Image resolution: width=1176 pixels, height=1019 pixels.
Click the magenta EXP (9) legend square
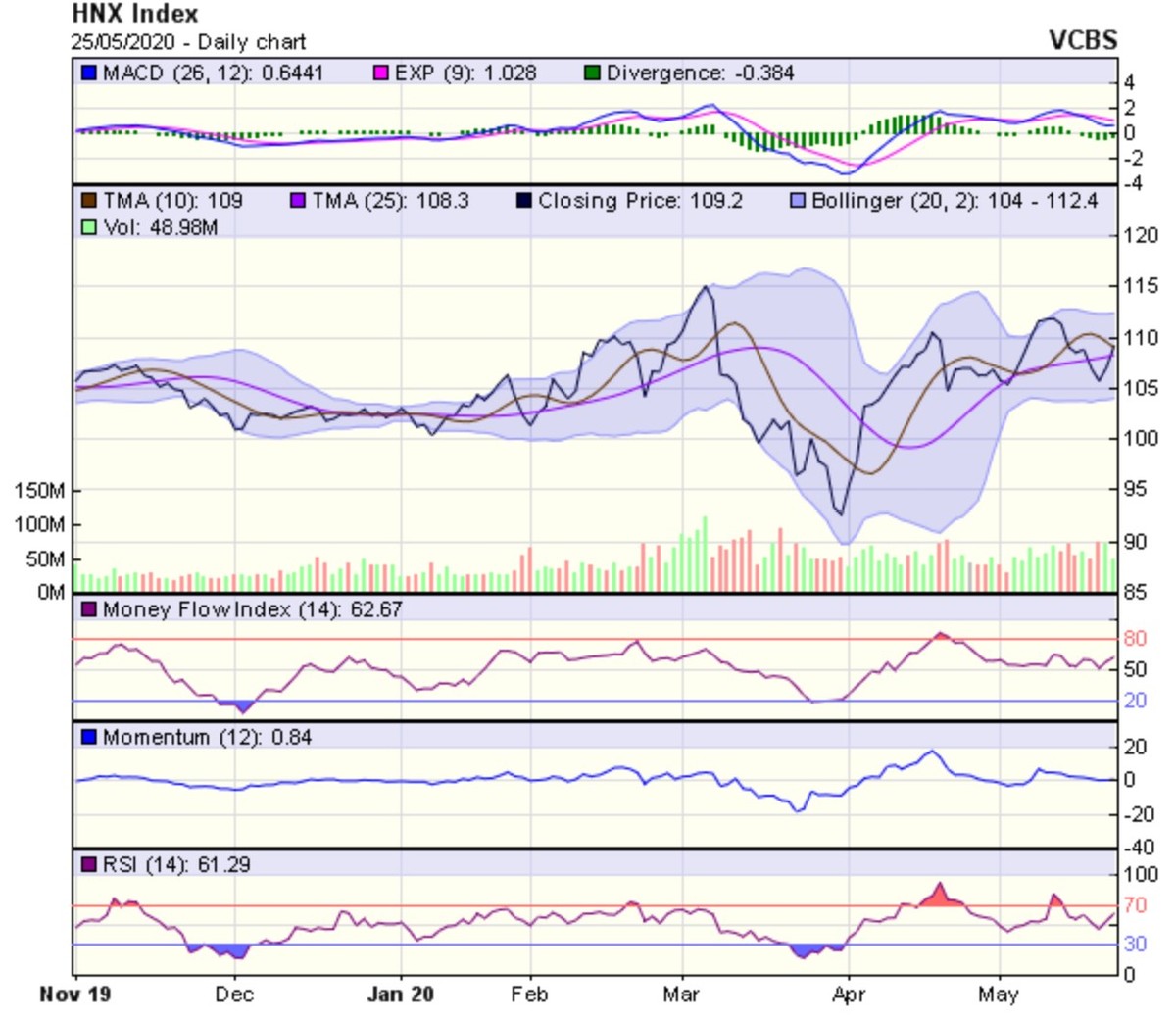point(381,73)
